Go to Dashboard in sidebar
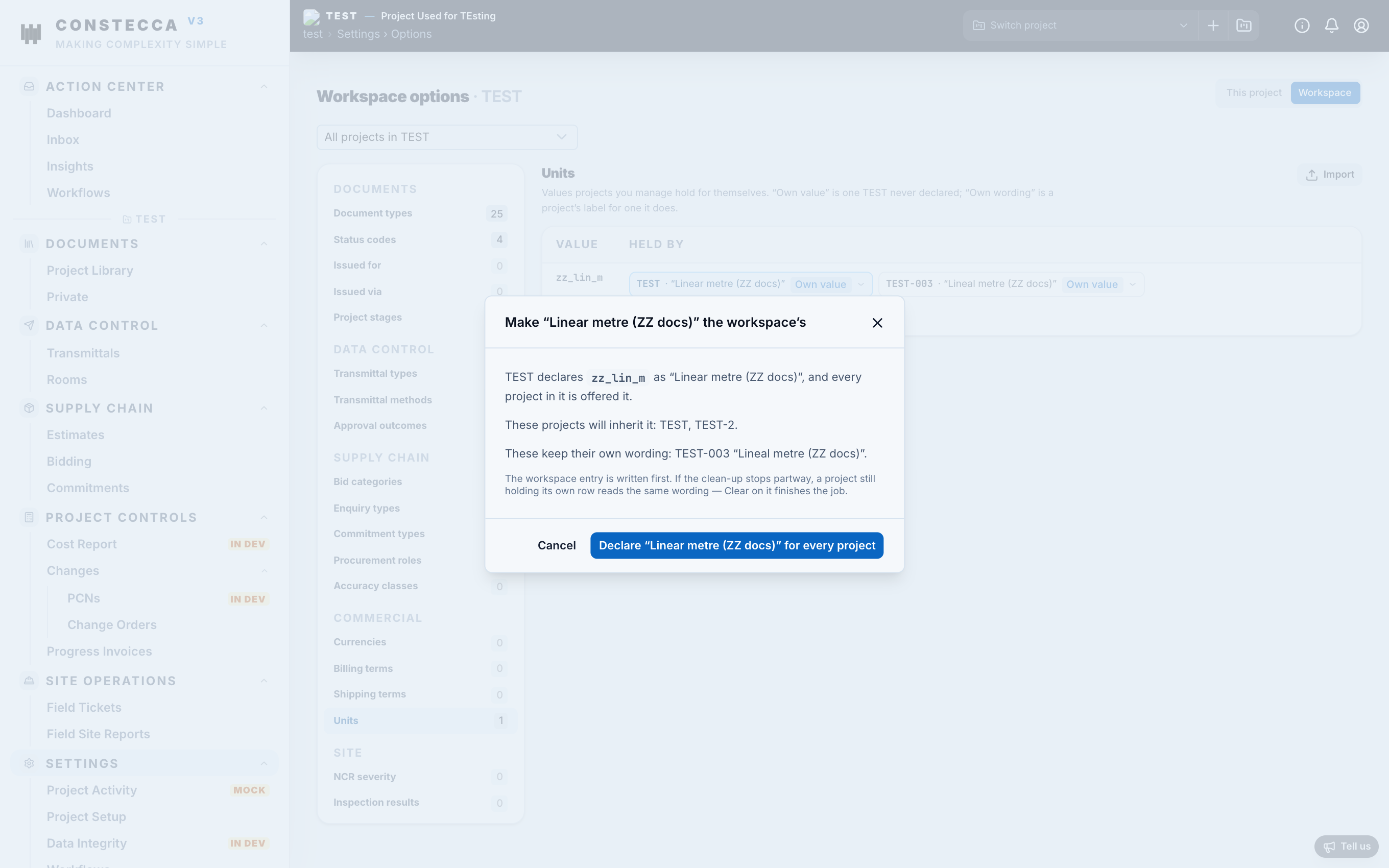Screen dimensions: 1389x868 click(x=79, y=113)
